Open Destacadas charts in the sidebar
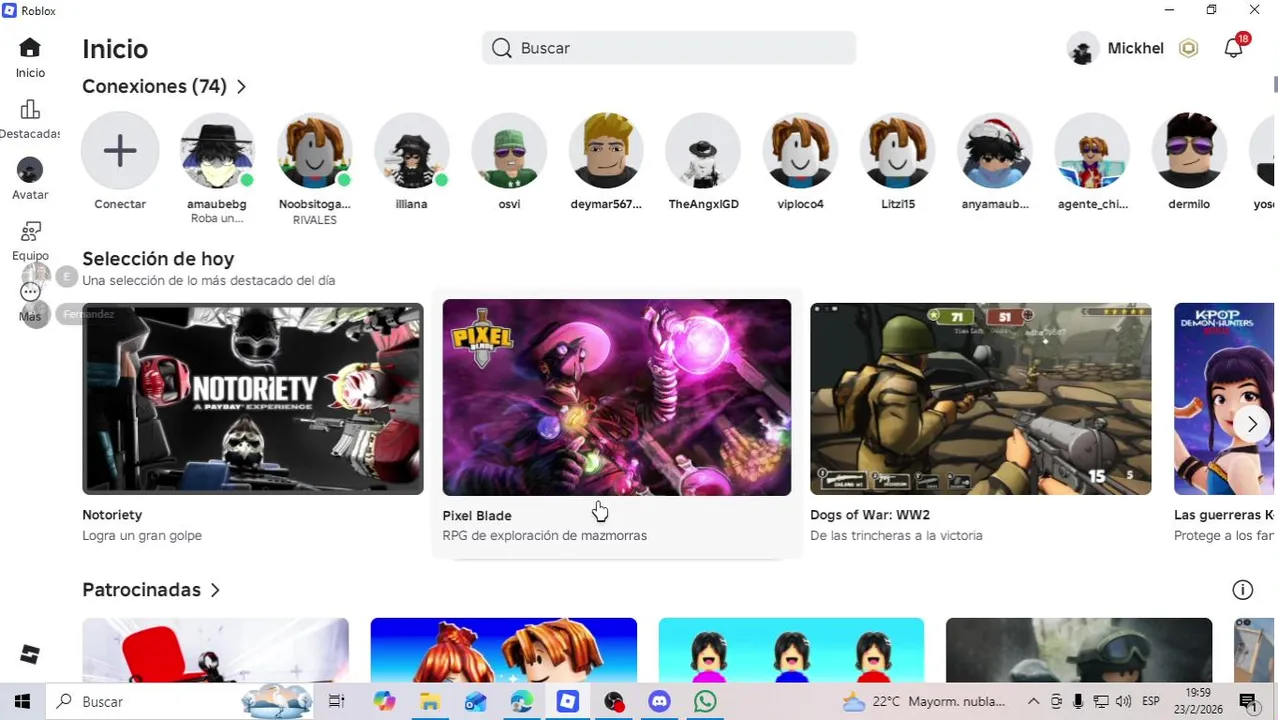 coord(30,119)
